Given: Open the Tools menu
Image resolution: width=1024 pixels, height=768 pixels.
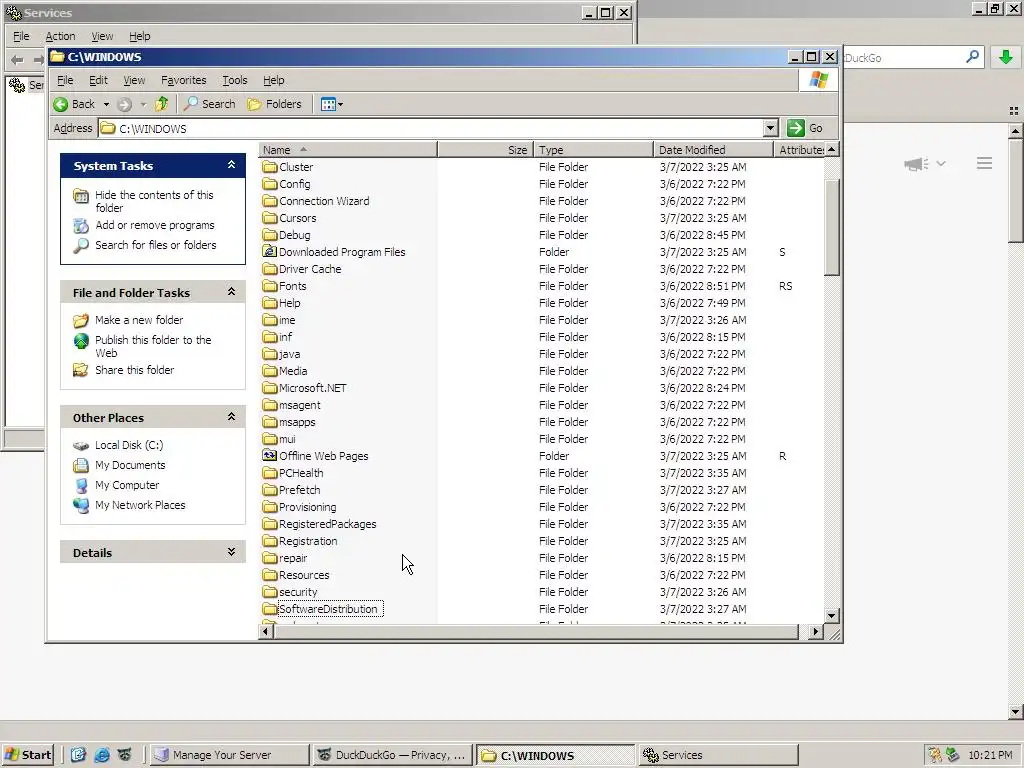Looking at the screenshot, I should coord(234,80).
